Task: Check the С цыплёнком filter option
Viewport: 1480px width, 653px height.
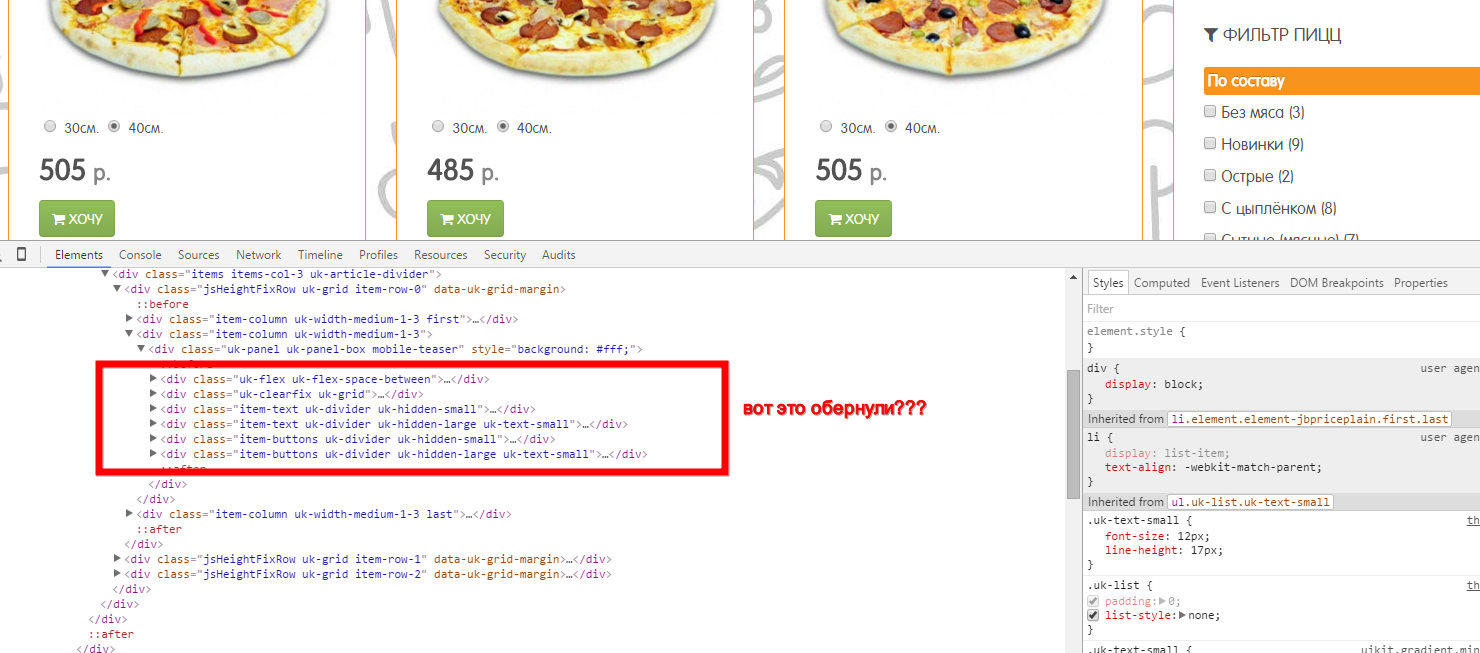Action: click(1210, 208)
